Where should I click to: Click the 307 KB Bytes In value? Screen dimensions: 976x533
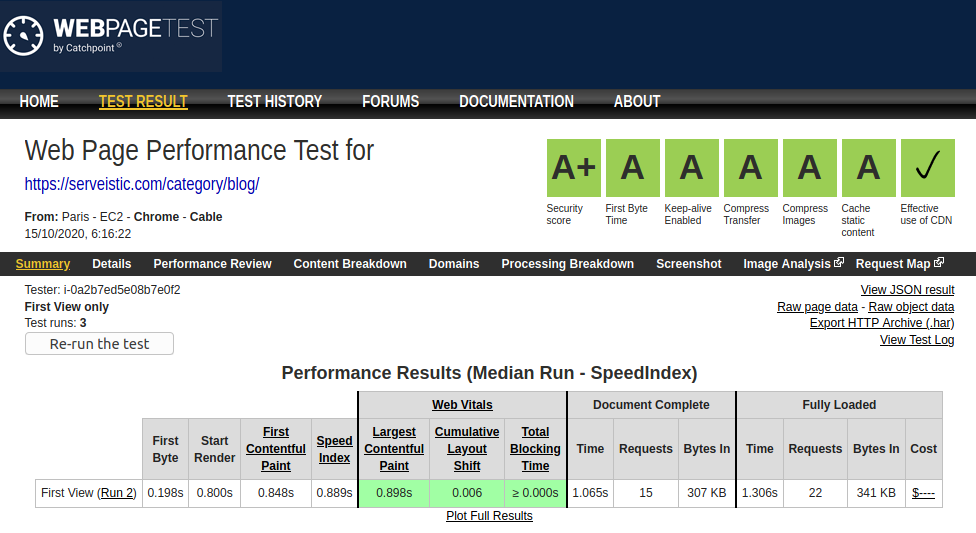click(706, 493)
